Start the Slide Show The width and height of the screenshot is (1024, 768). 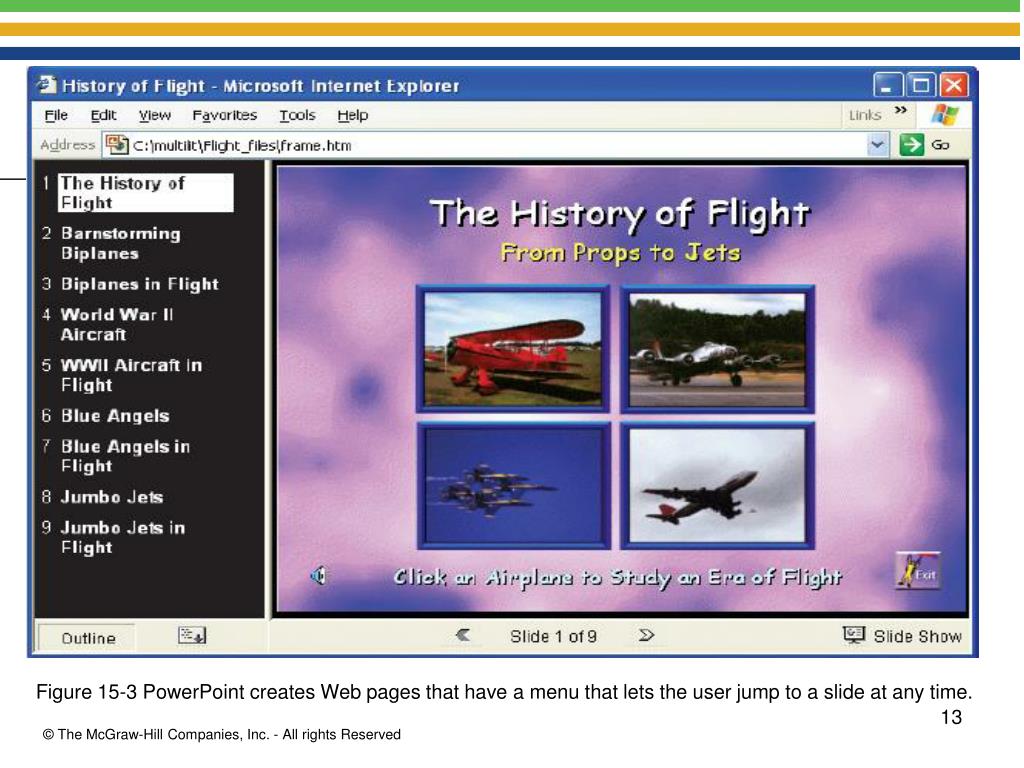pos(903,635)
